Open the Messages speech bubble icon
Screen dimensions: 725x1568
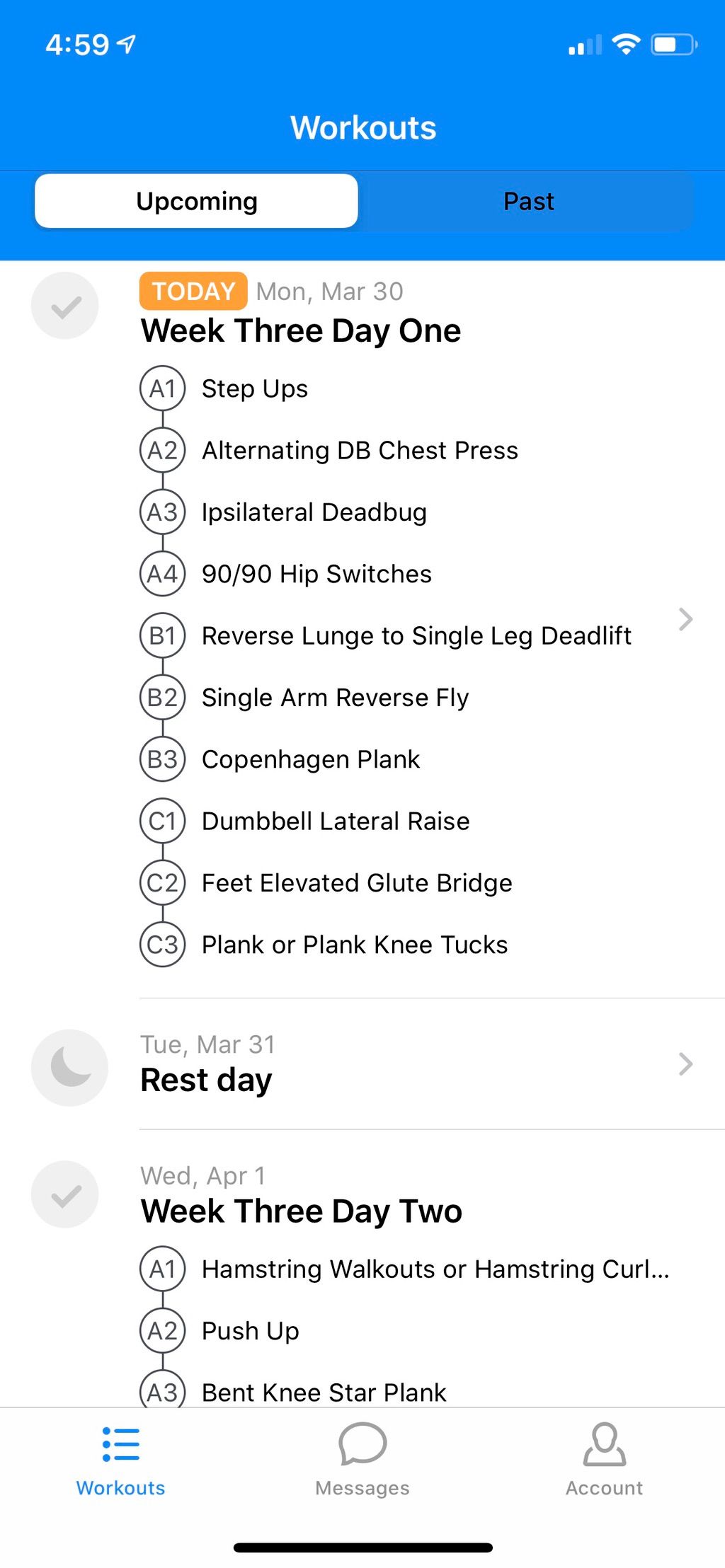(362, 1444)
